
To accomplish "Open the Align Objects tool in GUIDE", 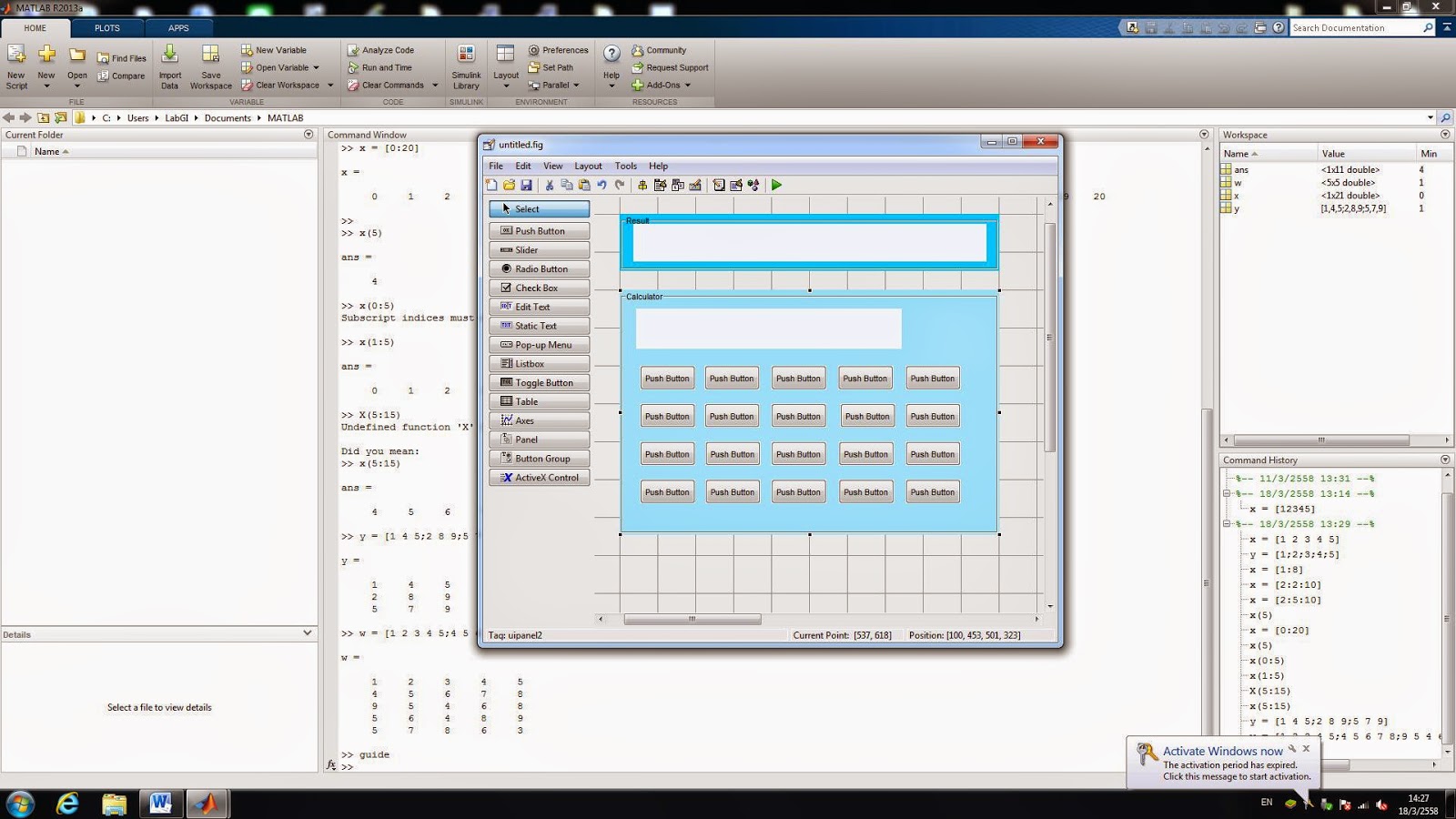I will coord(642,185).
